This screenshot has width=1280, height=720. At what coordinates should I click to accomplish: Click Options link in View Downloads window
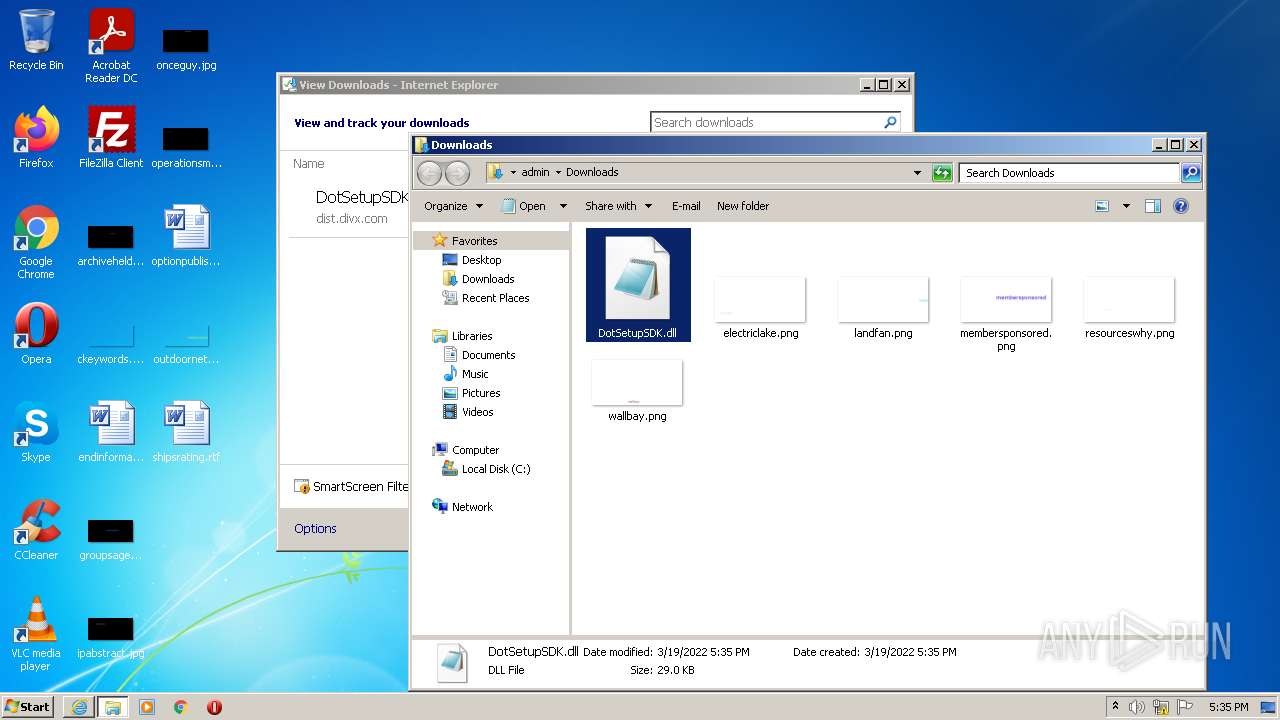coord(315,528)
